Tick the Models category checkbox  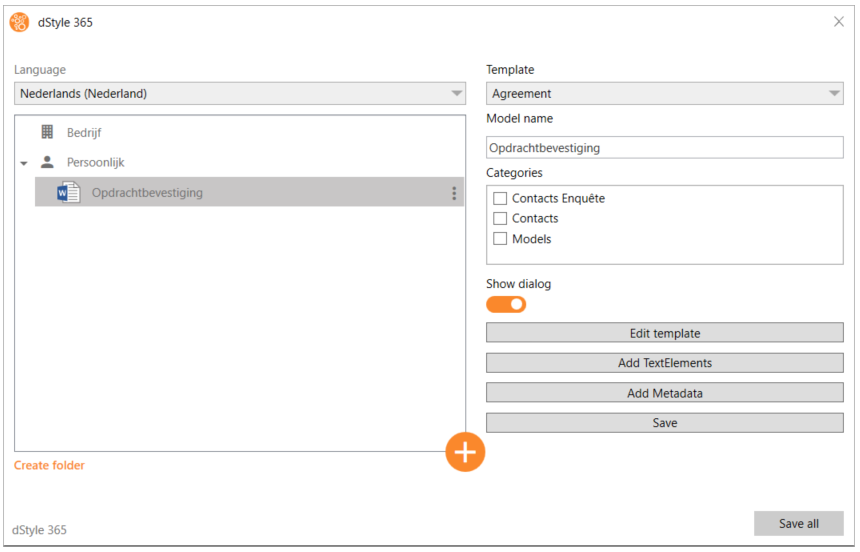point(500,239)
